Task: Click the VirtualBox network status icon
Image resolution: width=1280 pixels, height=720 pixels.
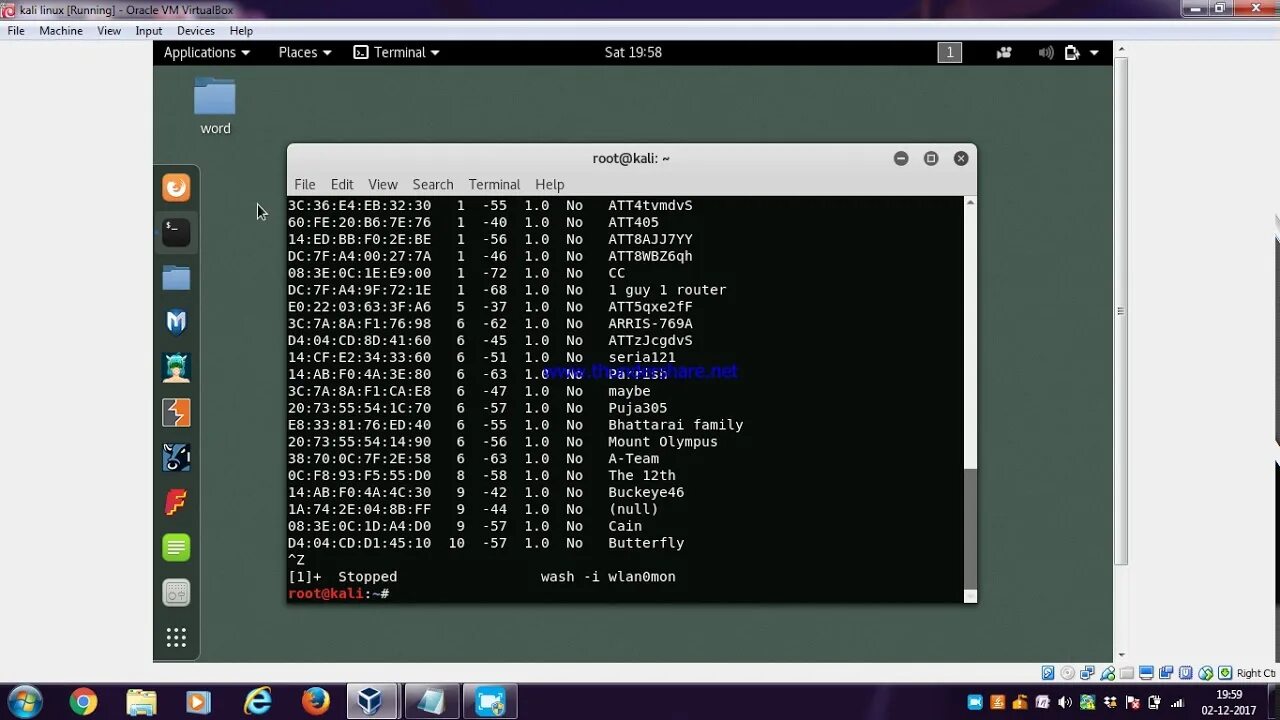Action: 1087,673
